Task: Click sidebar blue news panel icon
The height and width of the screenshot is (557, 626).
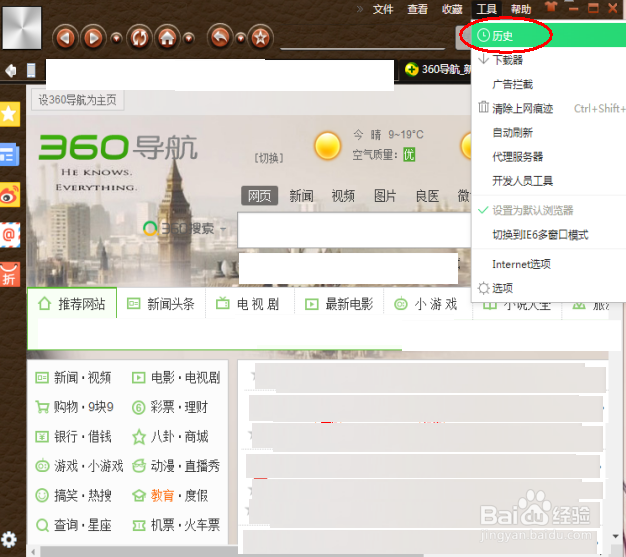Action: click(x=10, y=154)
